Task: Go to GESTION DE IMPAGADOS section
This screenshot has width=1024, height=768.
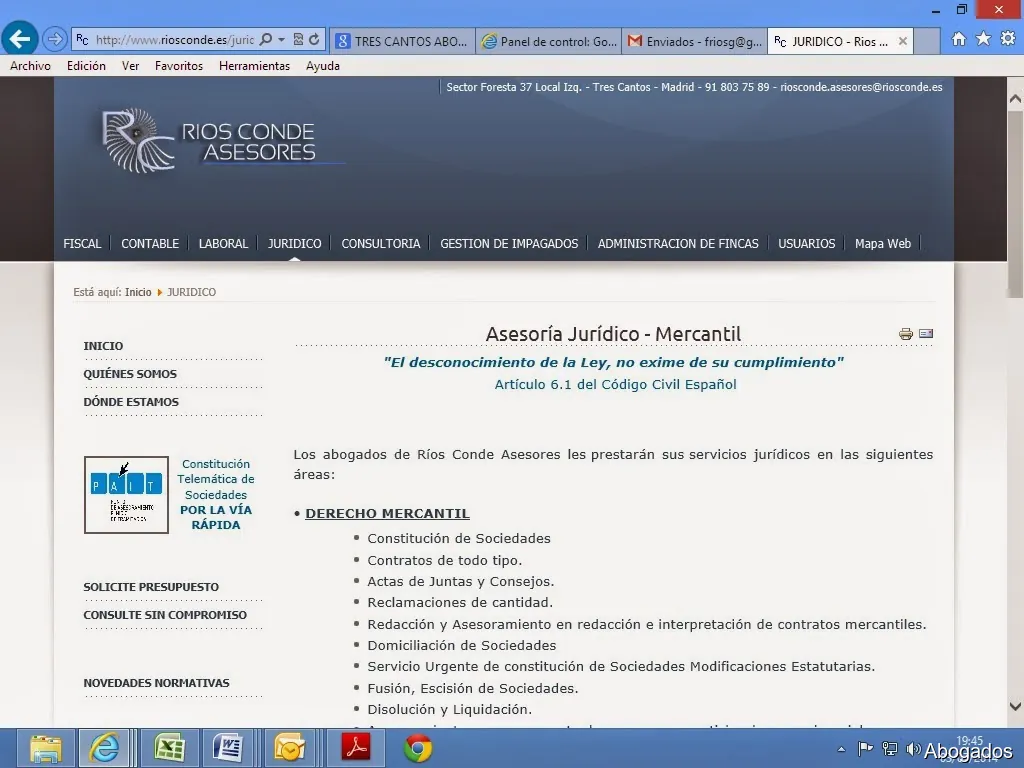Action: pos(509,243)
